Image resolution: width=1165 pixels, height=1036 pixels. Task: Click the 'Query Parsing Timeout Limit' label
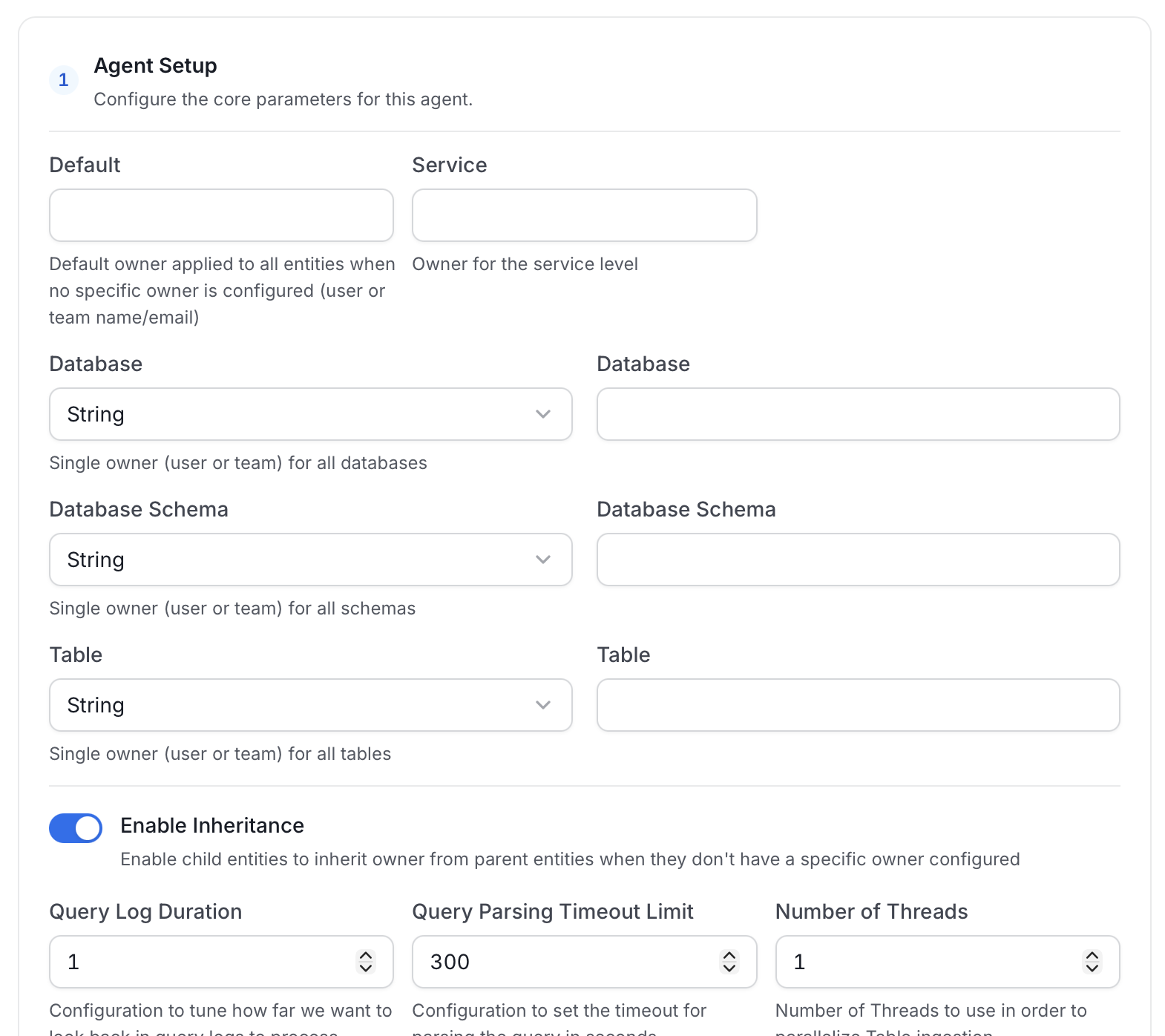pos(553,911)
